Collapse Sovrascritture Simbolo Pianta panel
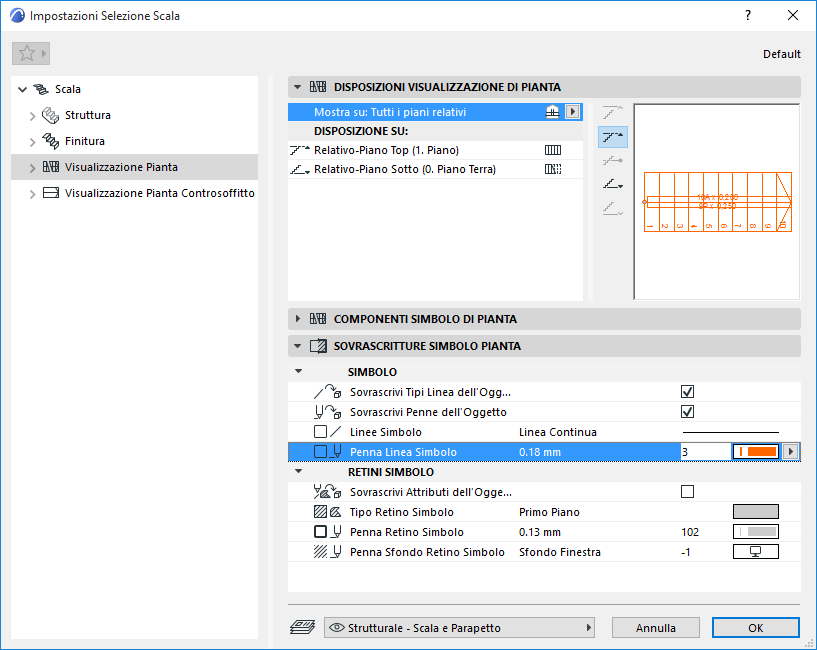 298,346
